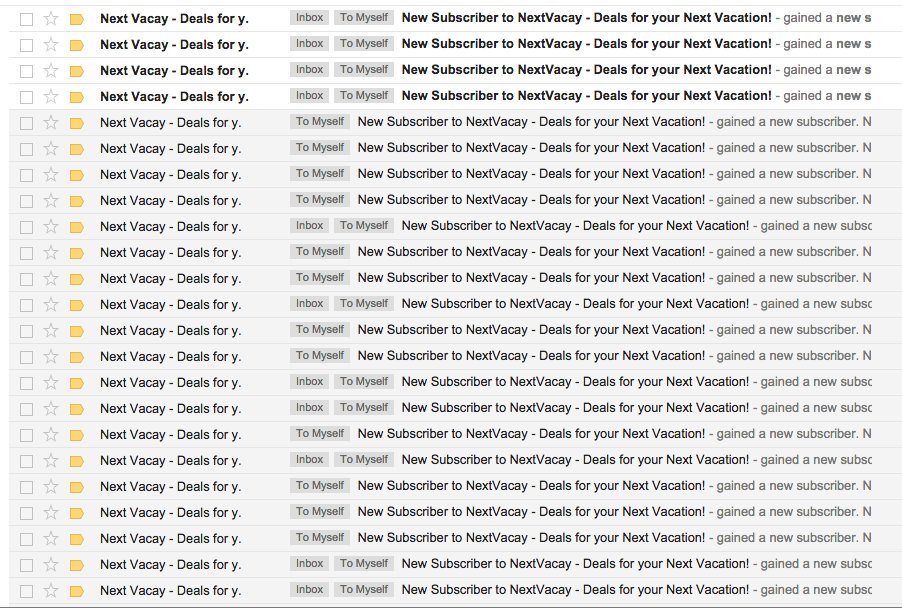
Task: Click To Myself label on first non-bold email
Action: [320, 122]
